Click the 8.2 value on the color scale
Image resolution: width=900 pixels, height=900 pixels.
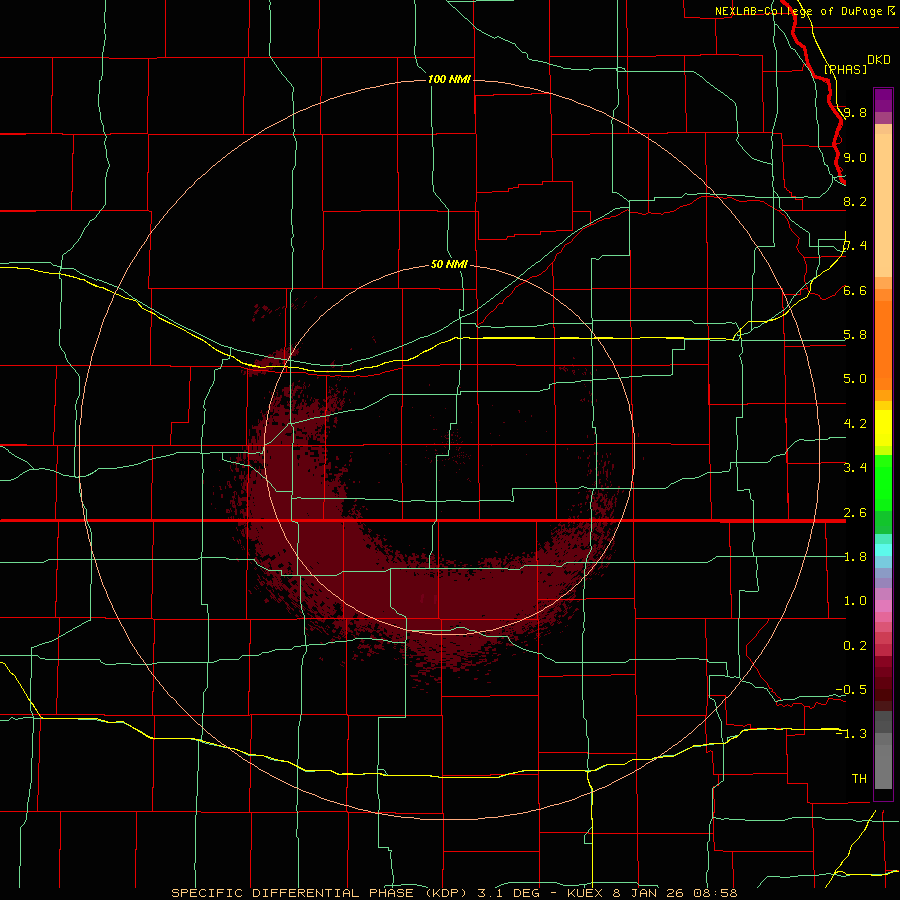point(855,201)
